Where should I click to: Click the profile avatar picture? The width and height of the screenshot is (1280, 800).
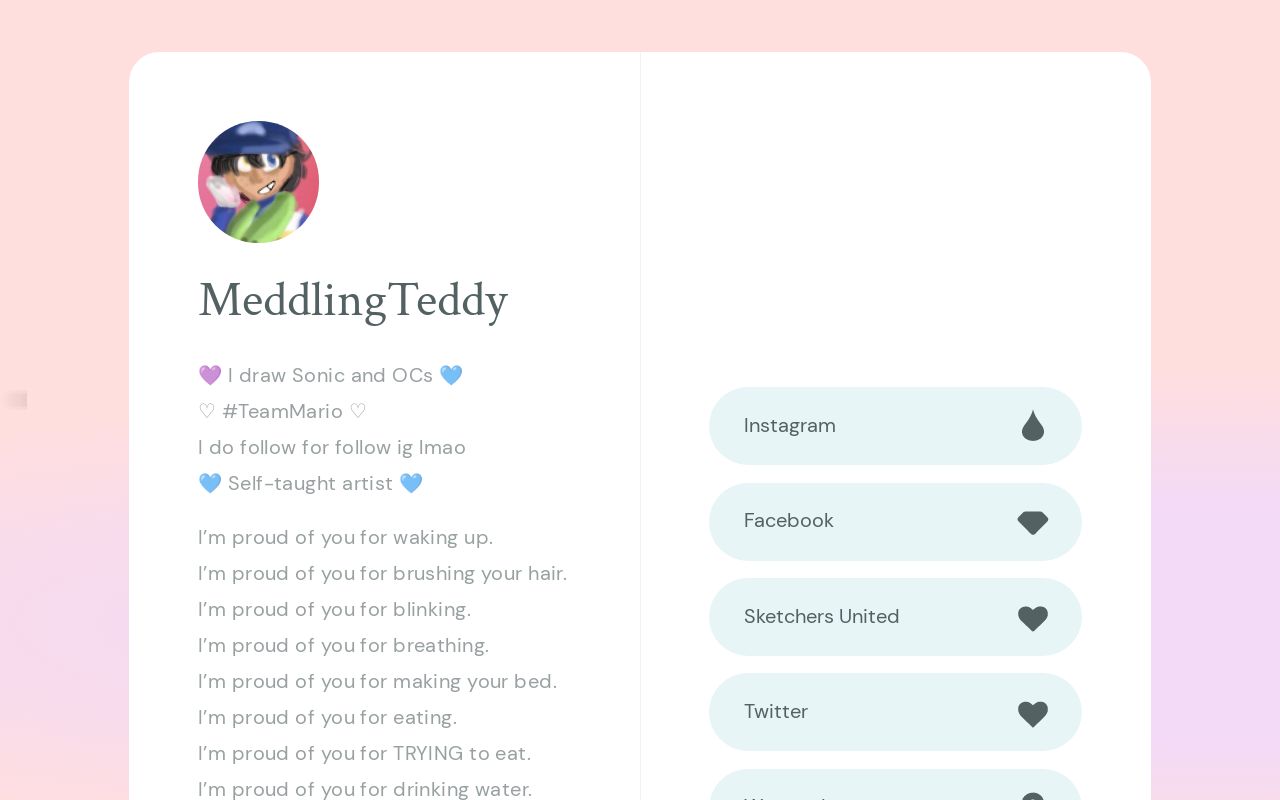[x=258, y=181]
